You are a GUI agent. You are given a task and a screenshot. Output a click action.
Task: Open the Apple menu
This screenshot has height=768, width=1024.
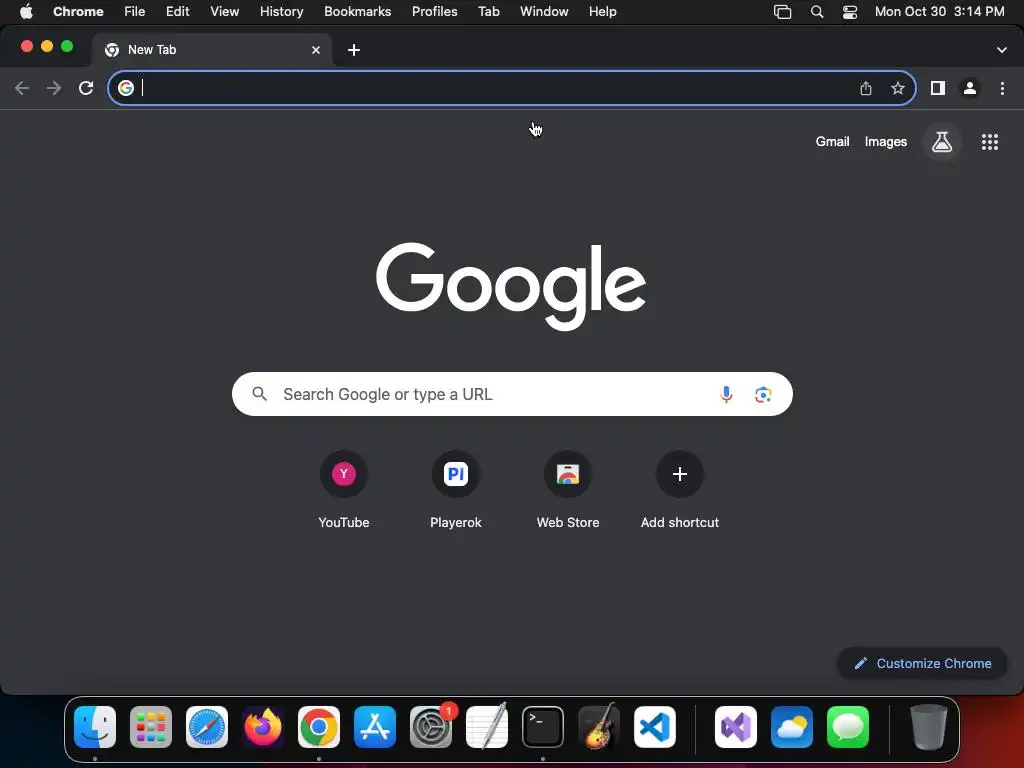(x=26, y=12)
